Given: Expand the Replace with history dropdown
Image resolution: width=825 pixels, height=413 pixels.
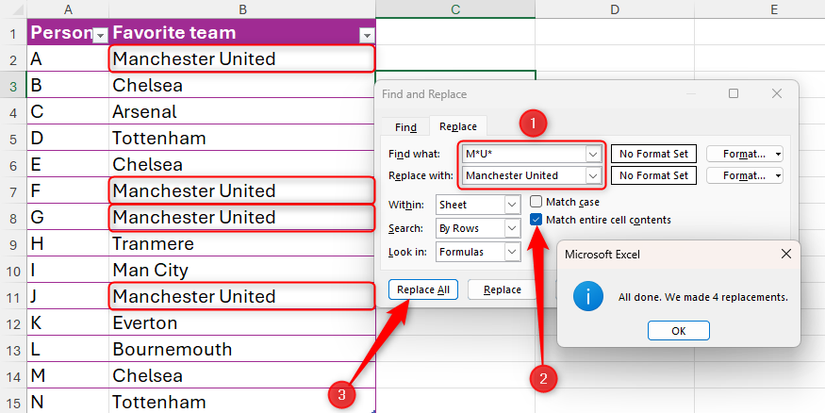Looking at the screenshot, I should [593, 176].
